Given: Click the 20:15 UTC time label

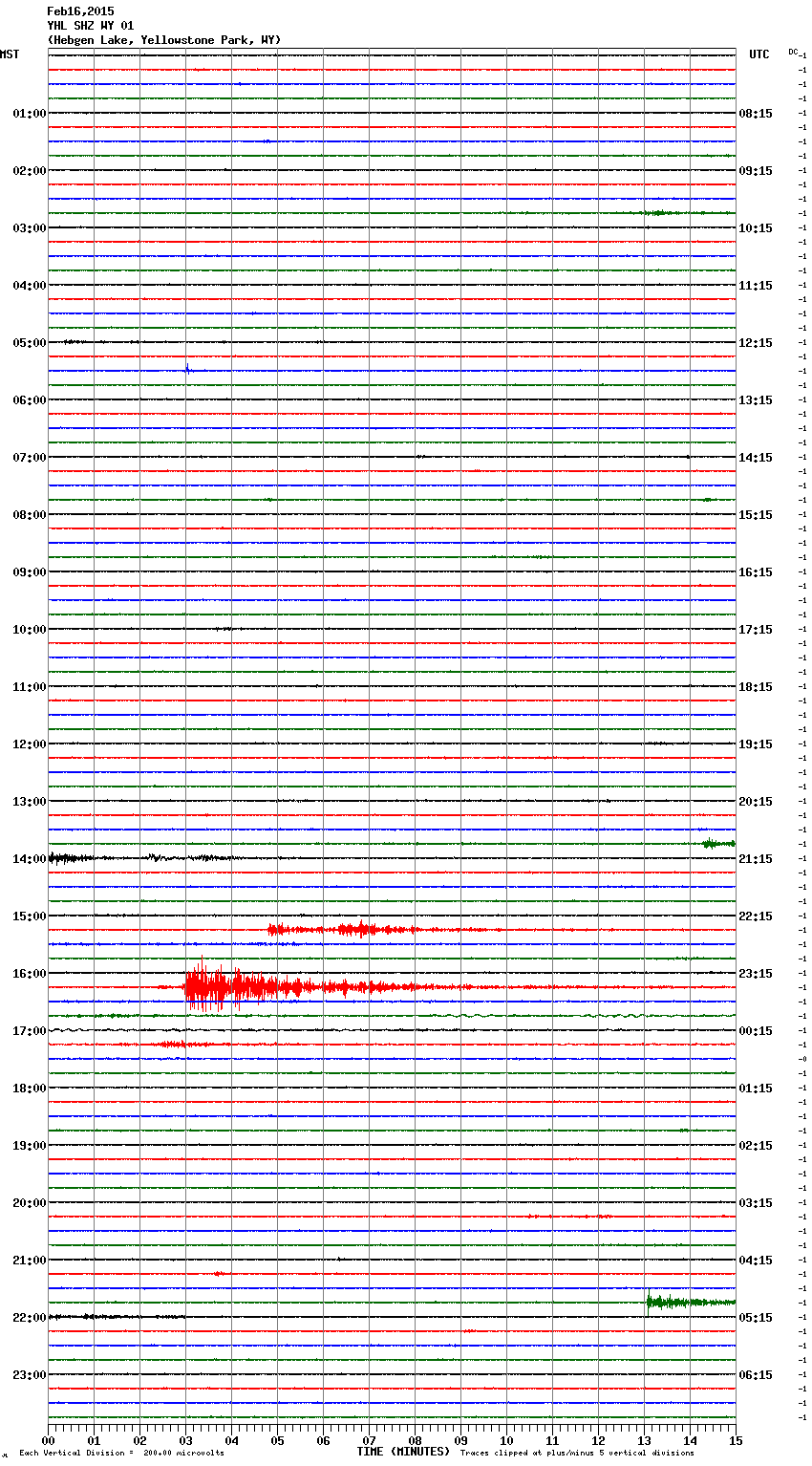Looking at the screenshot, I should point(756,802).
